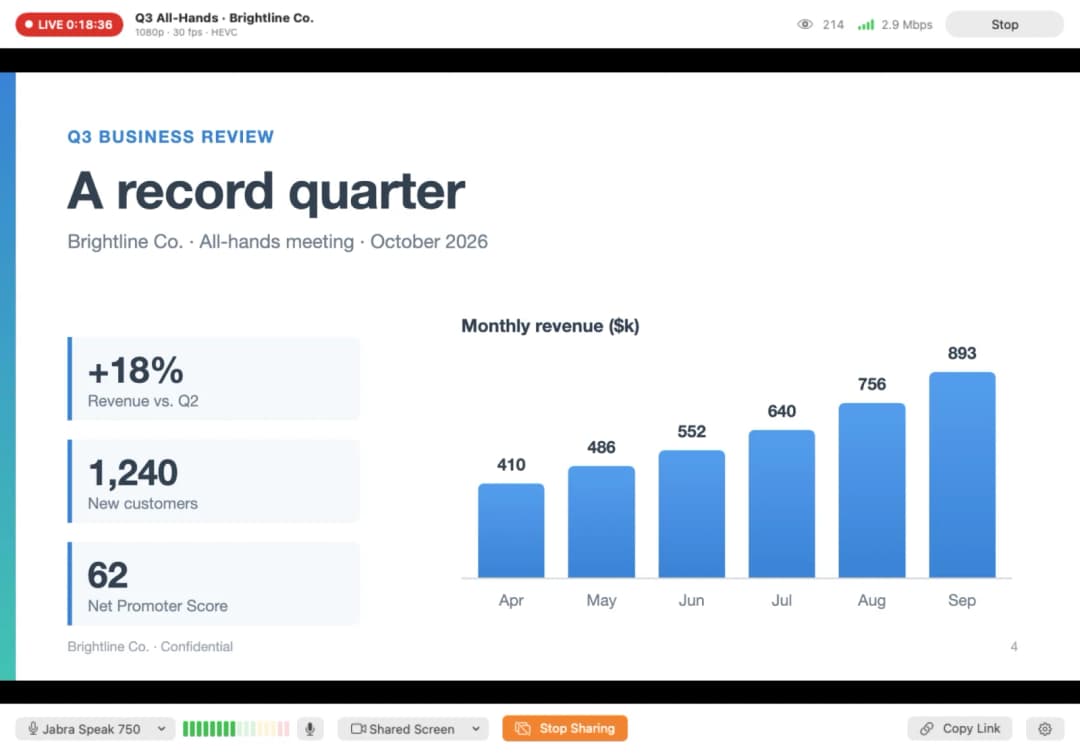Click the 'New customers' label

click(143, 504)
